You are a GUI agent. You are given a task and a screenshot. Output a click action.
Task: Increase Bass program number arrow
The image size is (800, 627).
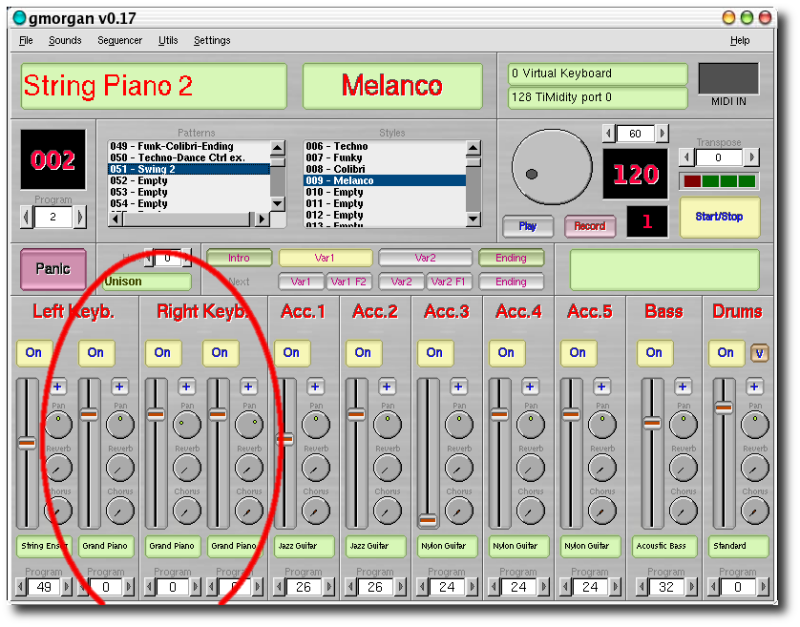(x=691, y=587)
